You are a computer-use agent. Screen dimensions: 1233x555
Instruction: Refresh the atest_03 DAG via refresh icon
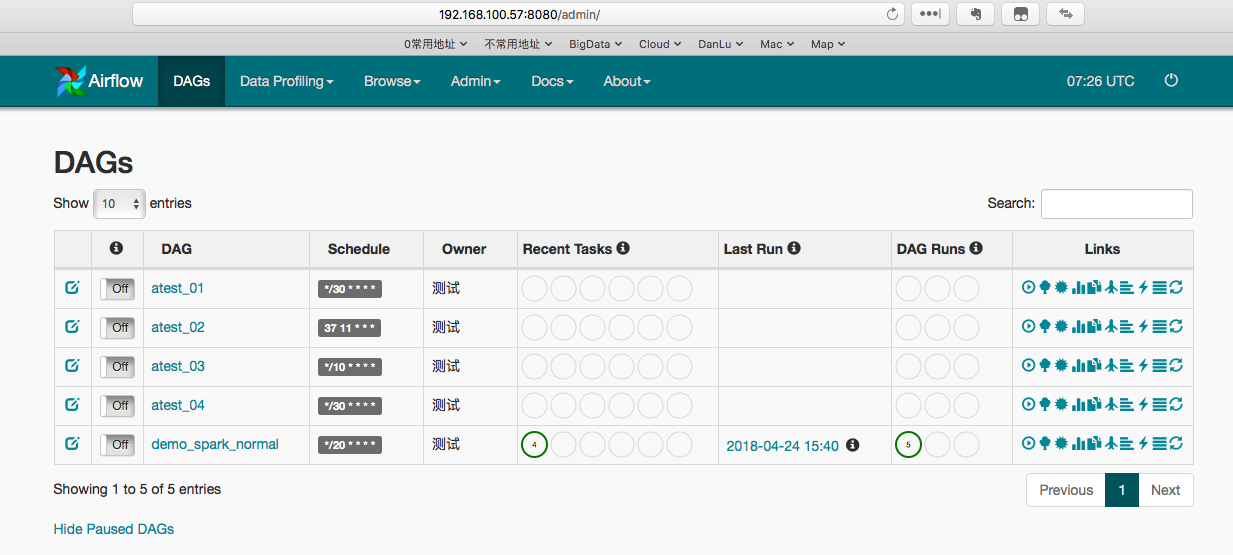(1176, 365)
